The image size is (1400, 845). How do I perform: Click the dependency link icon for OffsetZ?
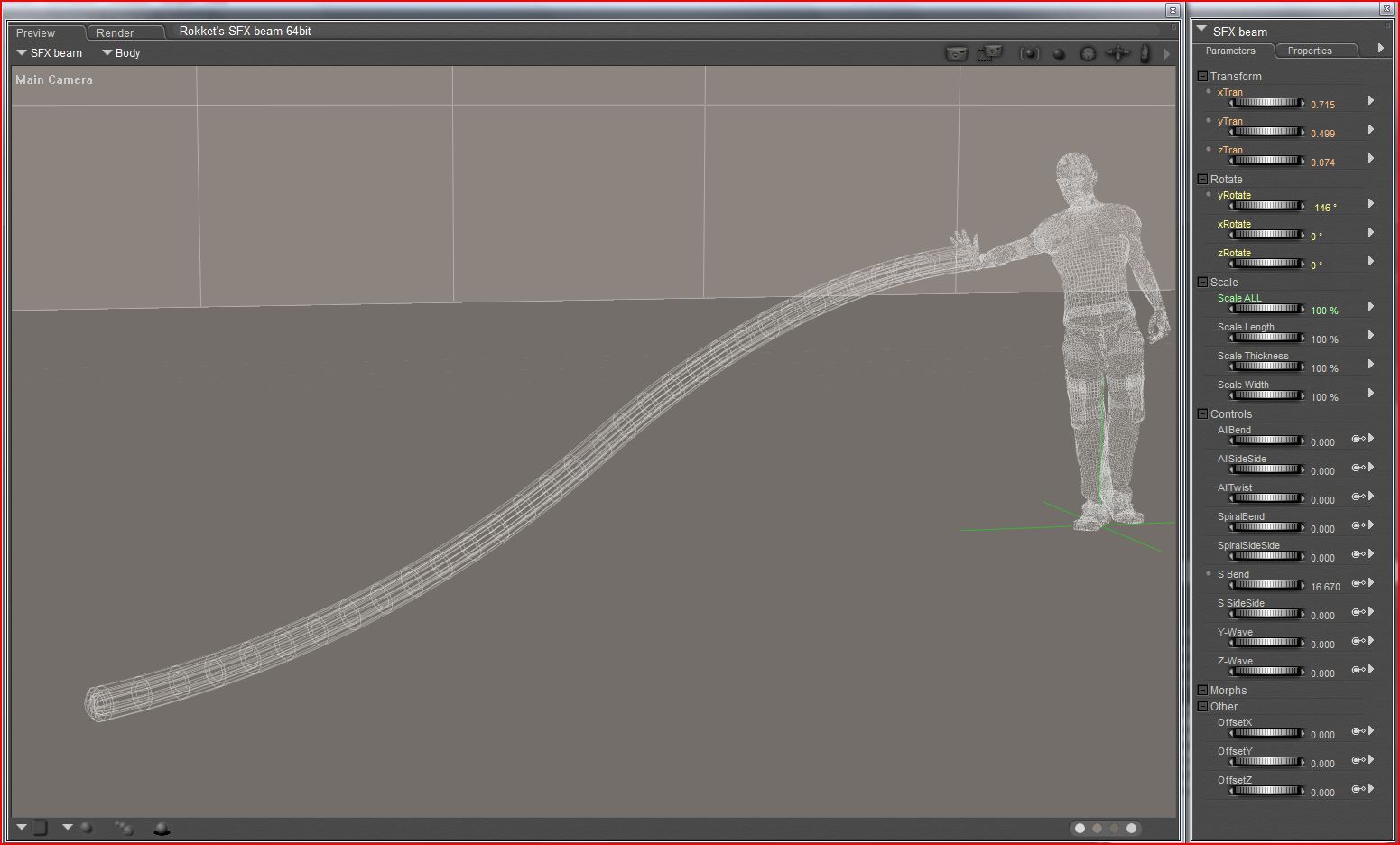pyautogui.click(x=1358, y=789)
